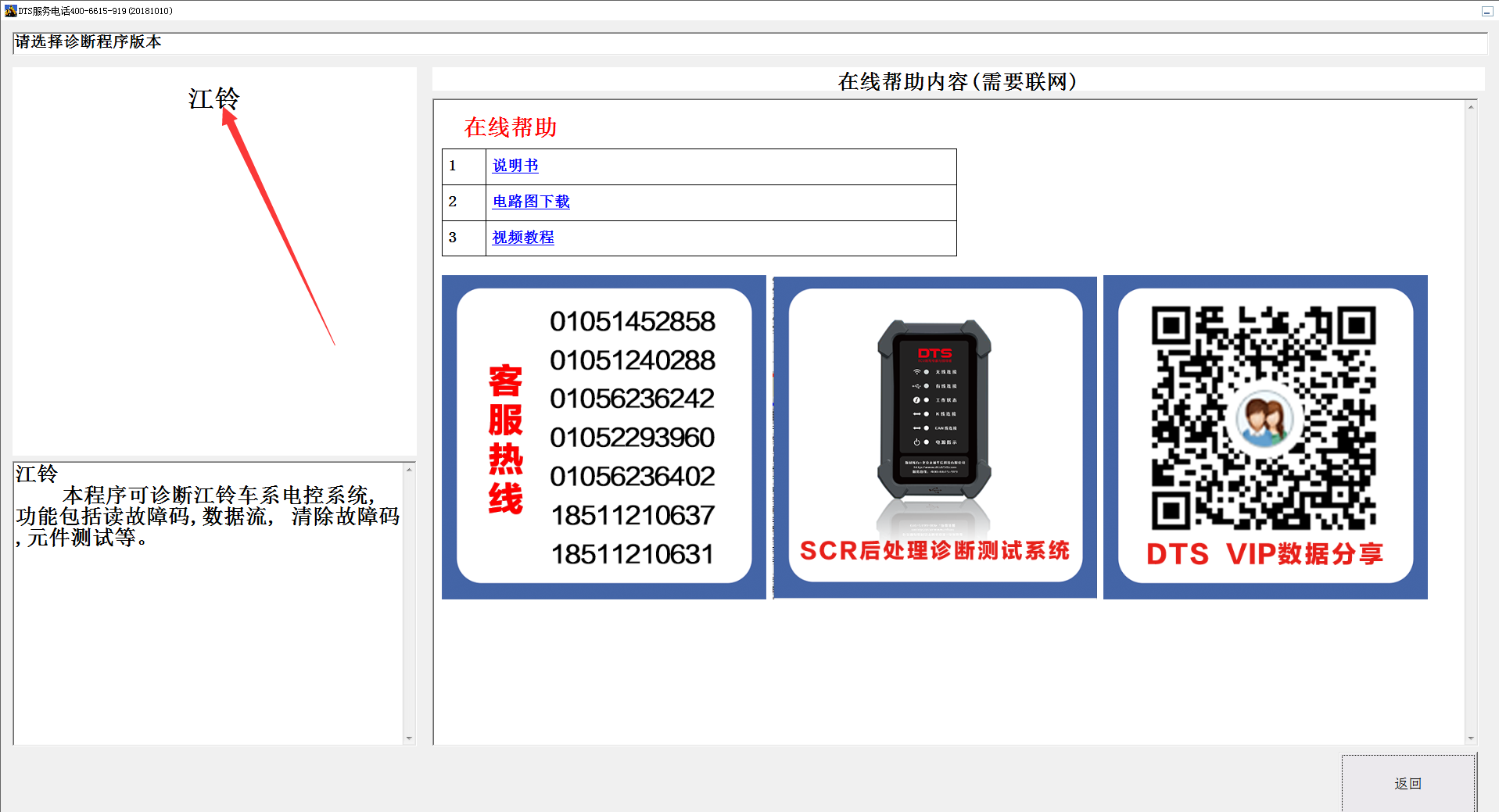Click hotline number 01051452858
This screenshot has width=1499, height=812.
click(632, 321)
